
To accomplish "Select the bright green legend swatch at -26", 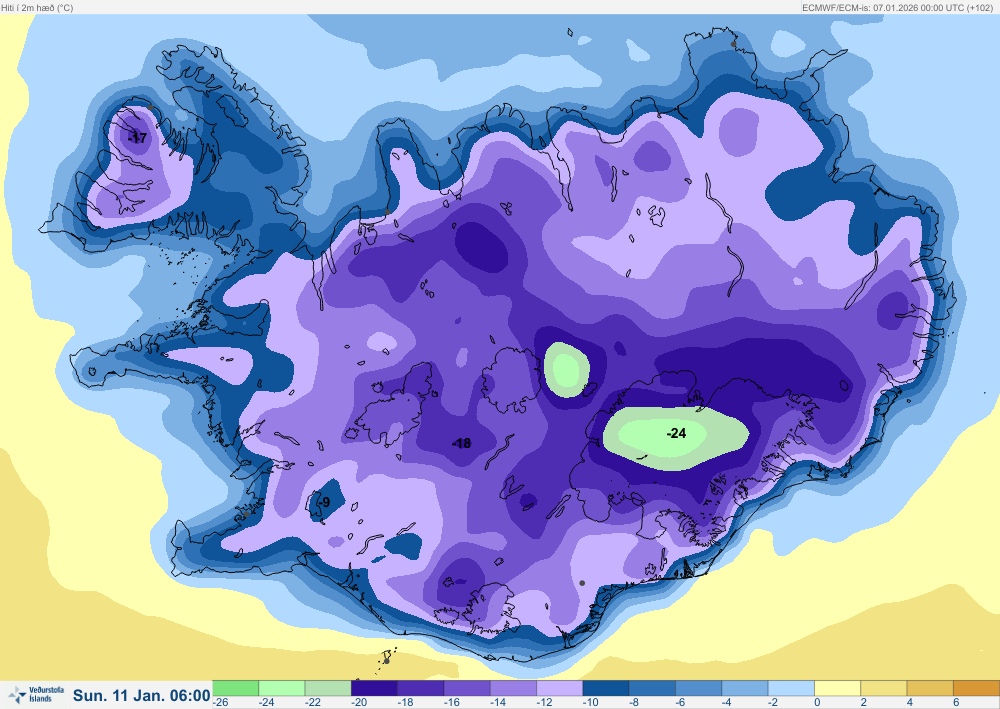I will click(x=235, y=688).
